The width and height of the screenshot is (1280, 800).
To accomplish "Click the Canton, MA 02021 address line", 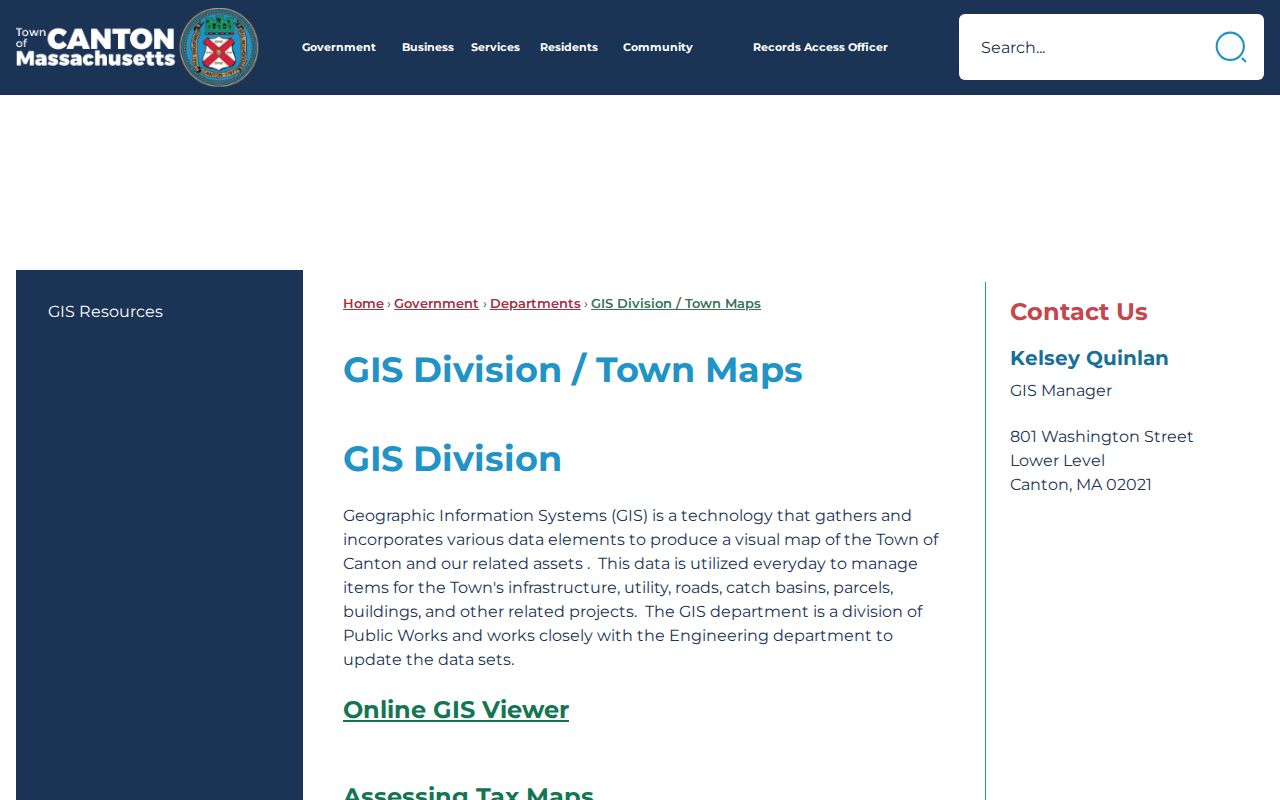I will (x=1081, y=484).
